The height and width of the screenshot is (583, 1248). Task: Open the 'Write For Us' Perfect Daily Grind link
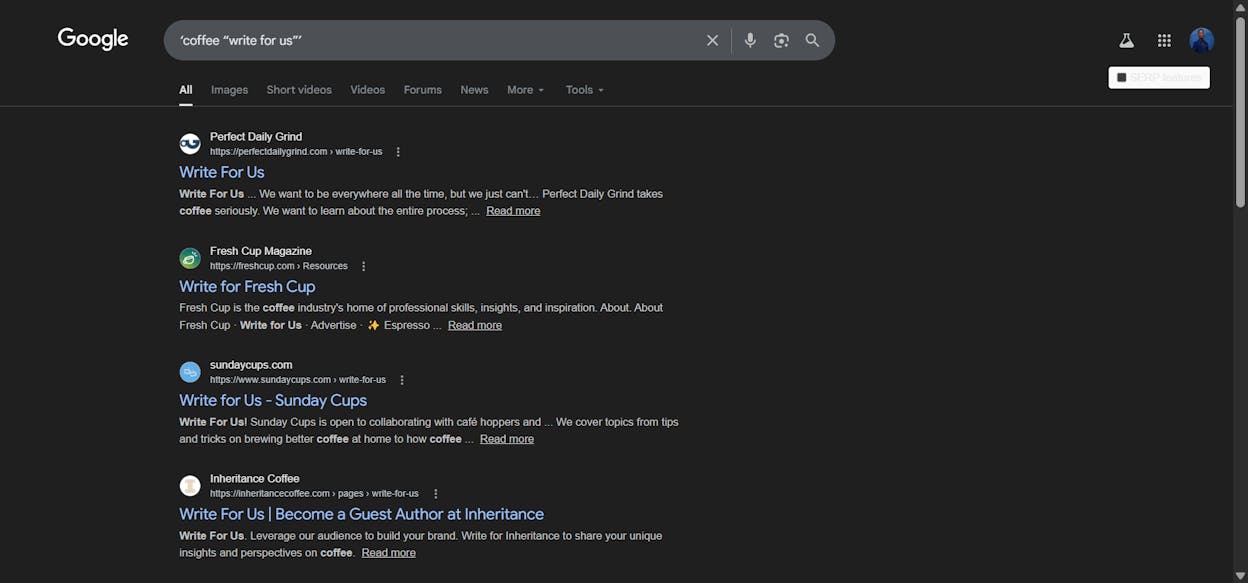(x=222, y=172)
